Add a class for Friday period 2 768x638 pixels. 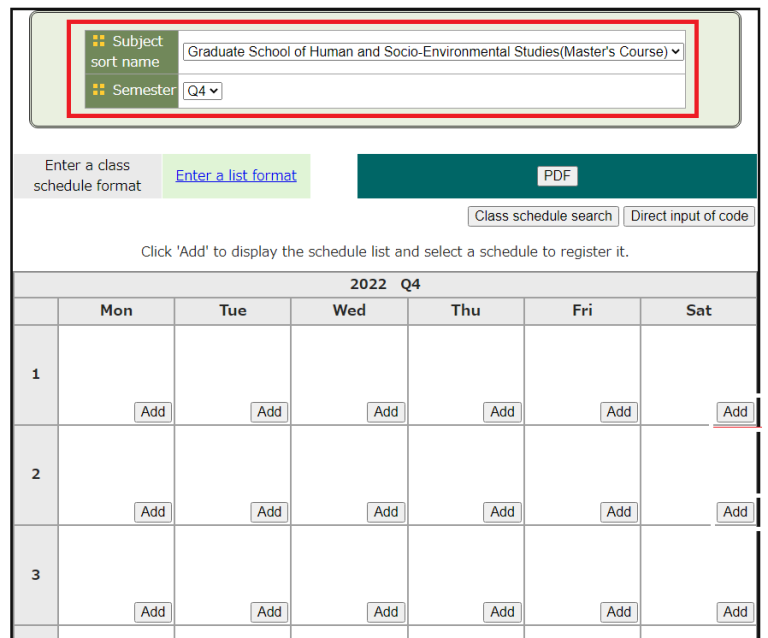click(x=619, y=512)
